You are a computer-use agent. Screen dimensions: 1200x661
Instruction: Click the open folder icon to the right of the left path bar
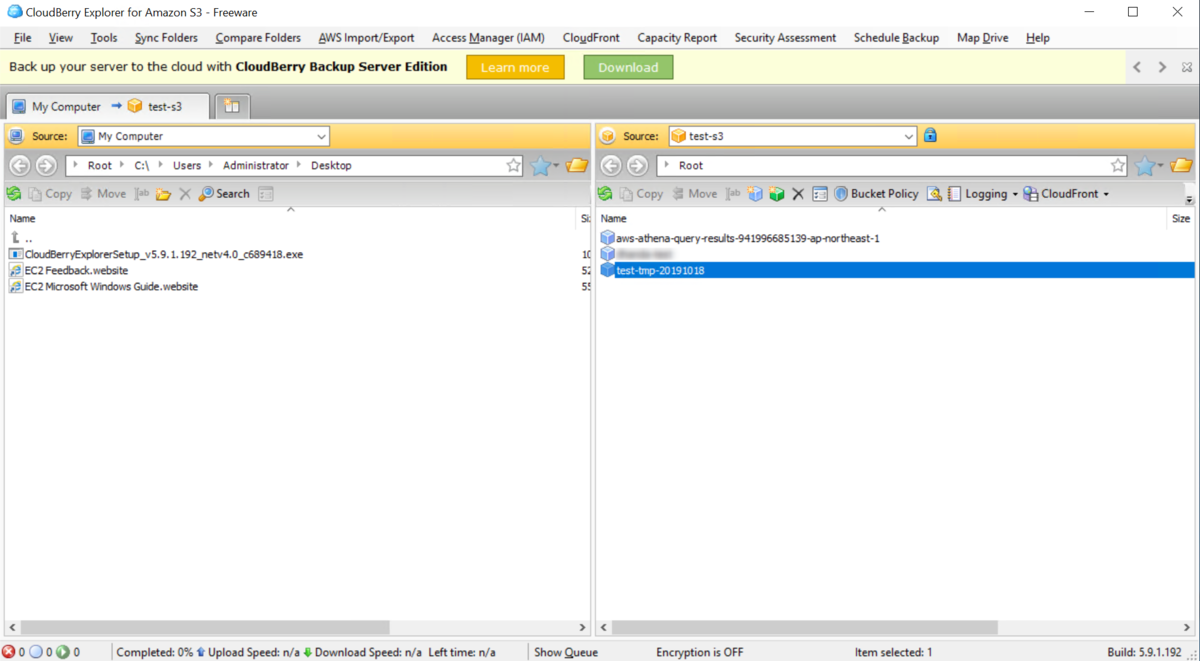tap(577, 165)
